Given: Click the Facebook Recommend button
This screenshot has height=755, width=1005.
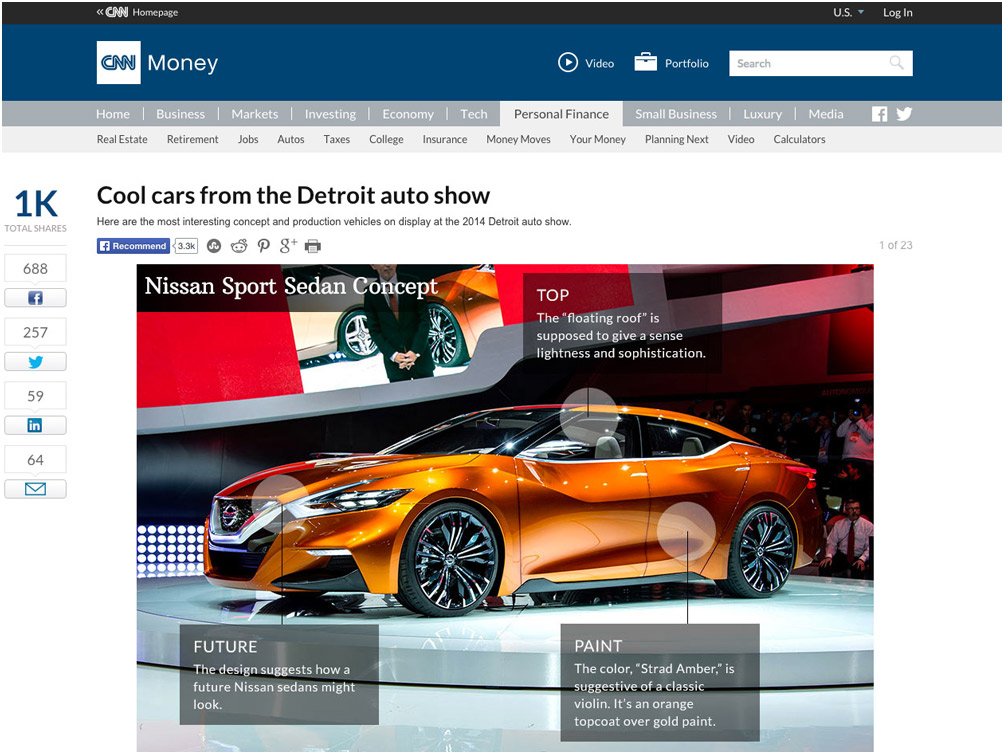Looking at the screenshot, I should coord(133,246).
